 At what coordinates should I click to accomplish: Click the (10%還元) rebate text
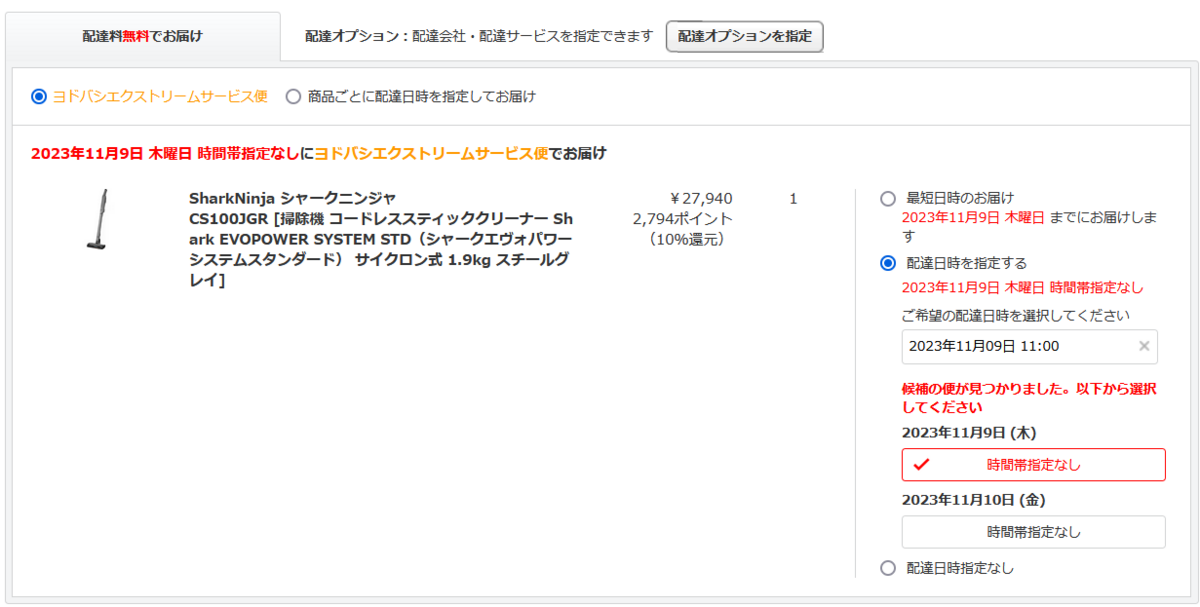point(686,240)
